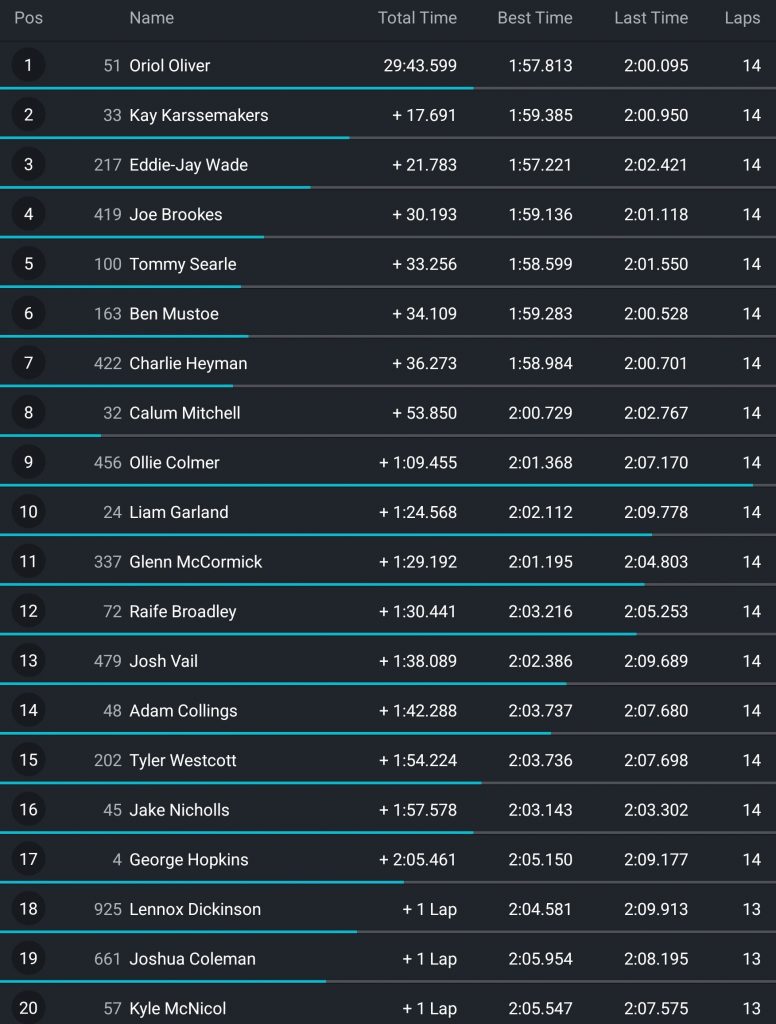Click the position 20 circle badge
Viewport: 776px width, 1024px height.
28,1008
